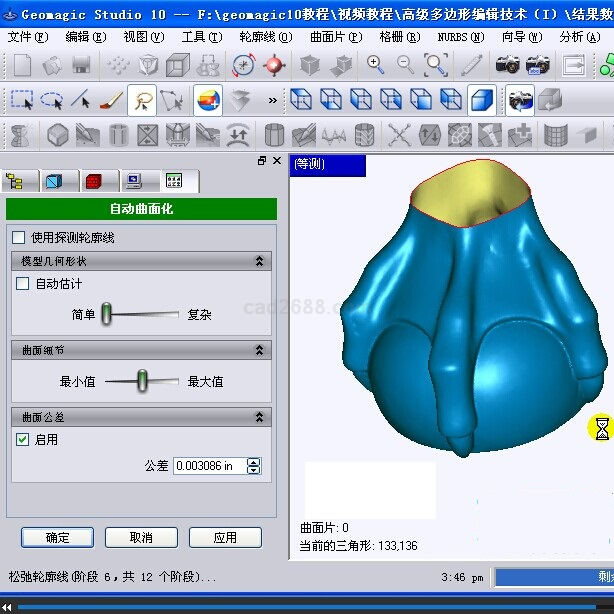
Task: Click the 曲面细节 slider handle
Action: (142, 380)
